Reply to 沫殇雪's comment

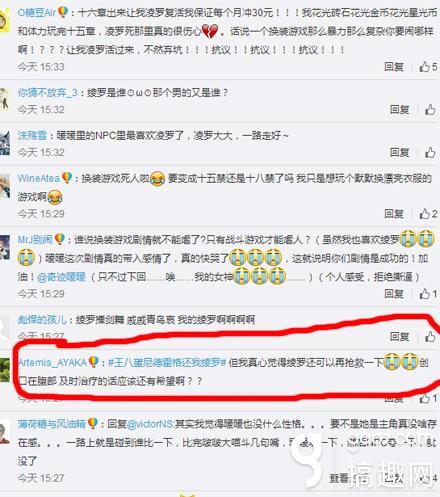[x=399, y=153]
